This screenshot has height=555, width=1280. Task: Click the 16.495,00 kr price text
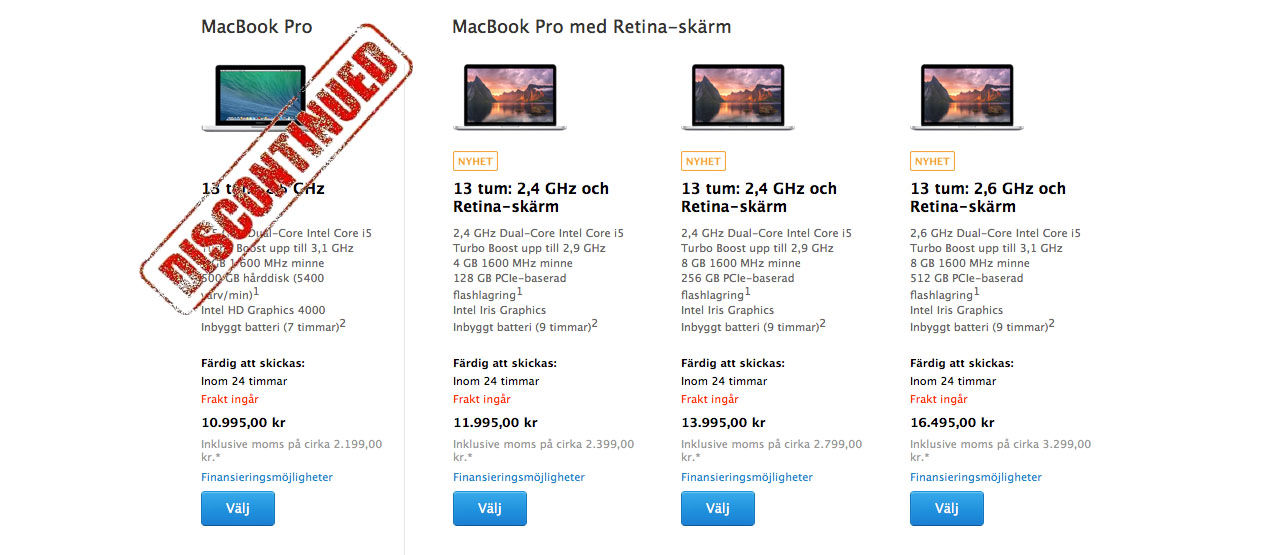952,423
